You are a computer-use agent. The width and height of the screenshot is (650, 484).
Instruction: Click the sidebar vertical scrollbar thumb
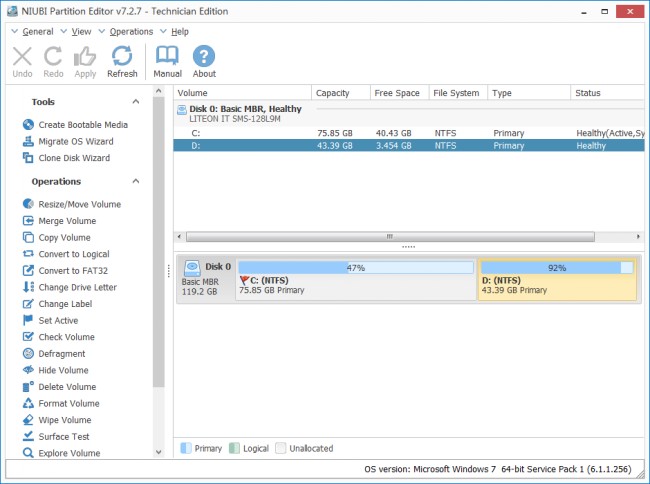click(x=158, y=242)
